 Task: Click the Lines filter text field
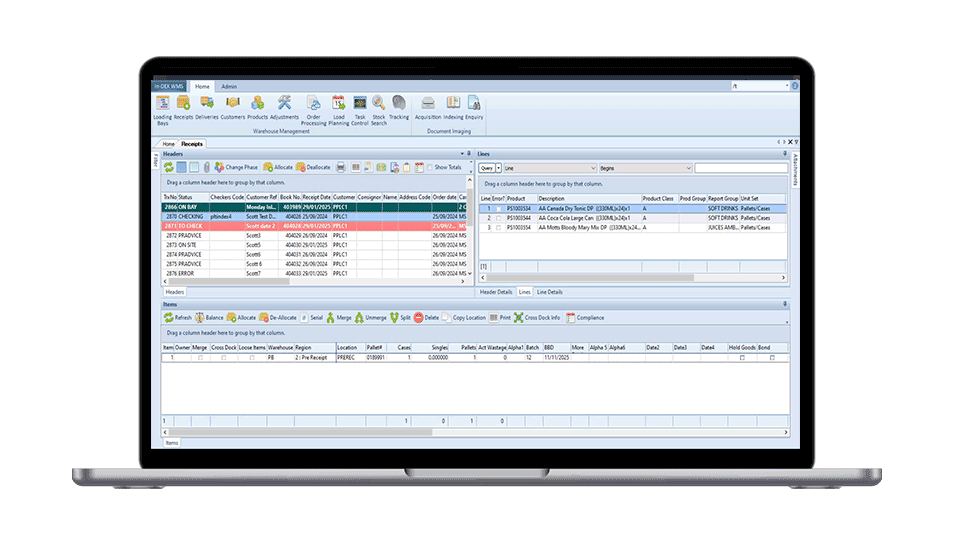click(x=740, y=168)
